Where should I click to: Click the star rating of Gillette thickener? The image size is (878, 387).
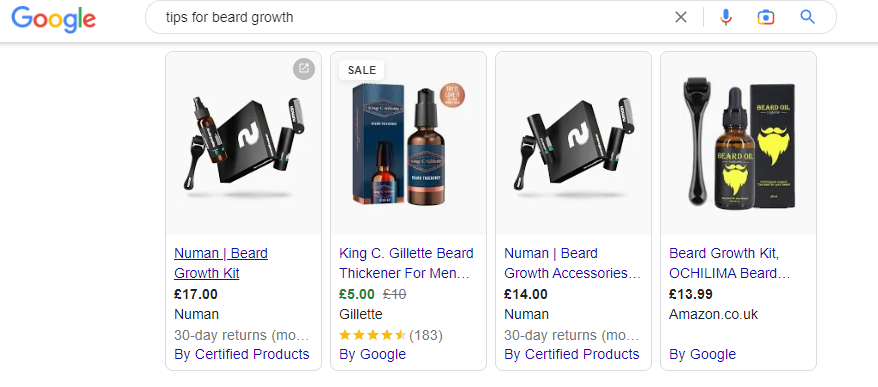(x=372, y=335)
